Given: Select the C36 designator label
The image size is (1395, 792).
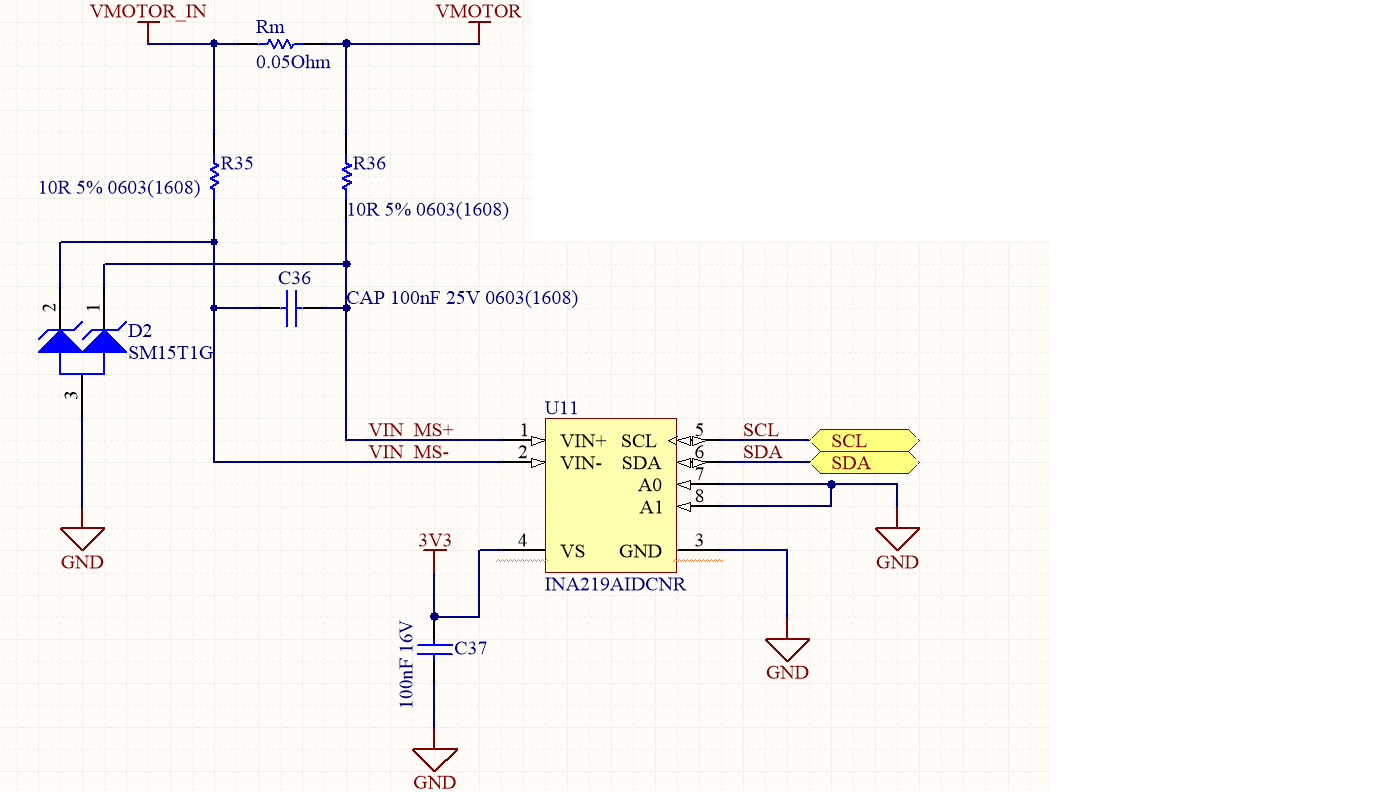Looking at the screenshot, I should pyautogui.click(x=294, y=278).
